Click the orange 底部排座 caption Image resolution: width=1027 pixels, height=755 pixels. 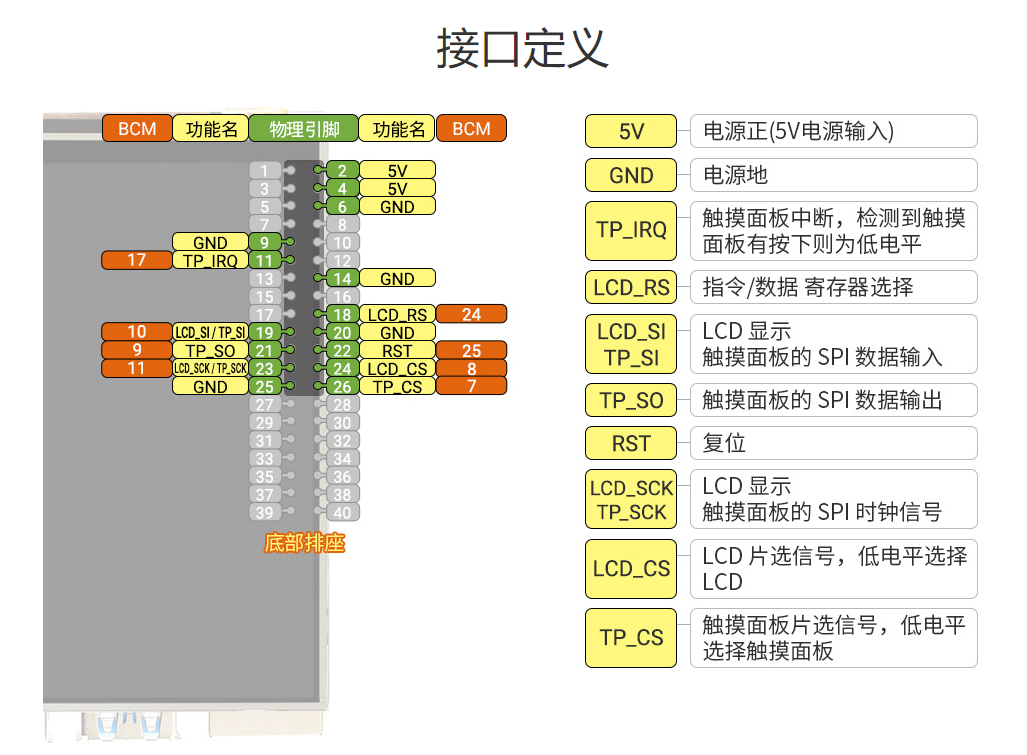(x=305, y=543)
